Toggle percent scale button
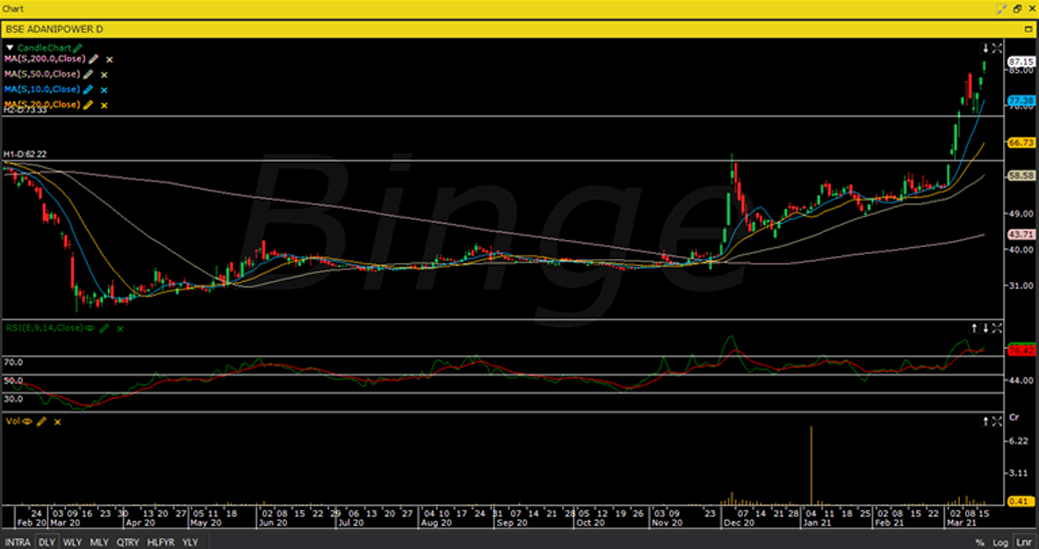The width and height of the screenshot is (1039, 549). coord(981,542)
